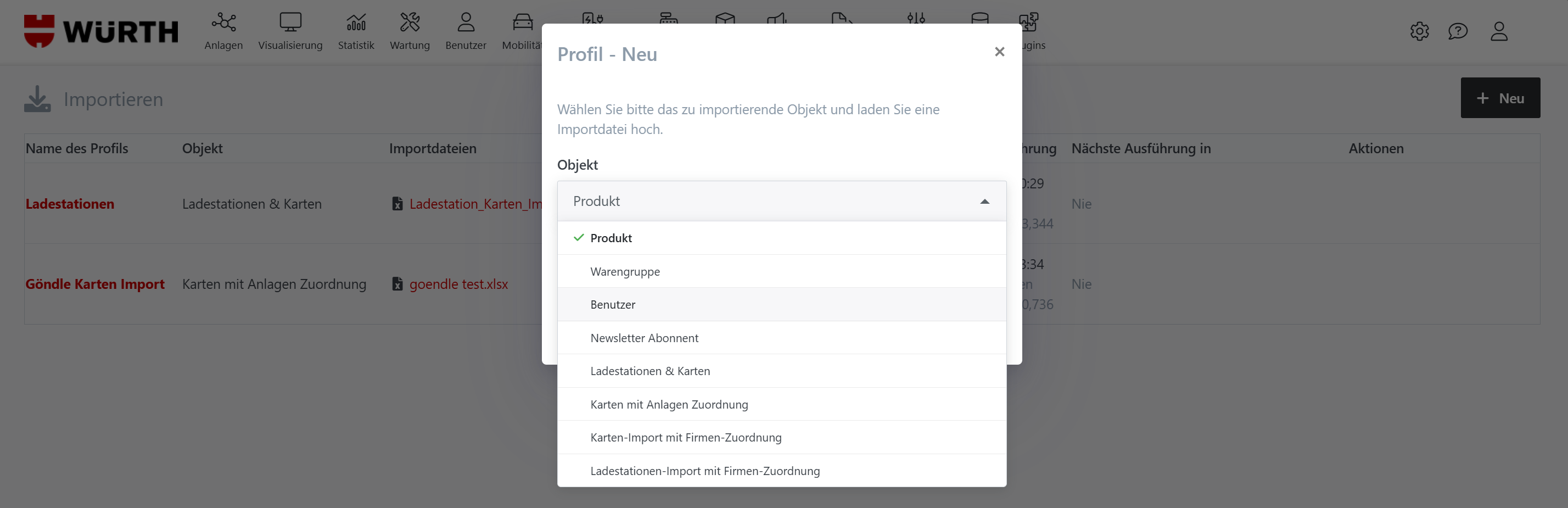The width and height of the screenshot is (1568, 508).
Task: Open the Anlagen navigation icon
Action: point(223,23)
